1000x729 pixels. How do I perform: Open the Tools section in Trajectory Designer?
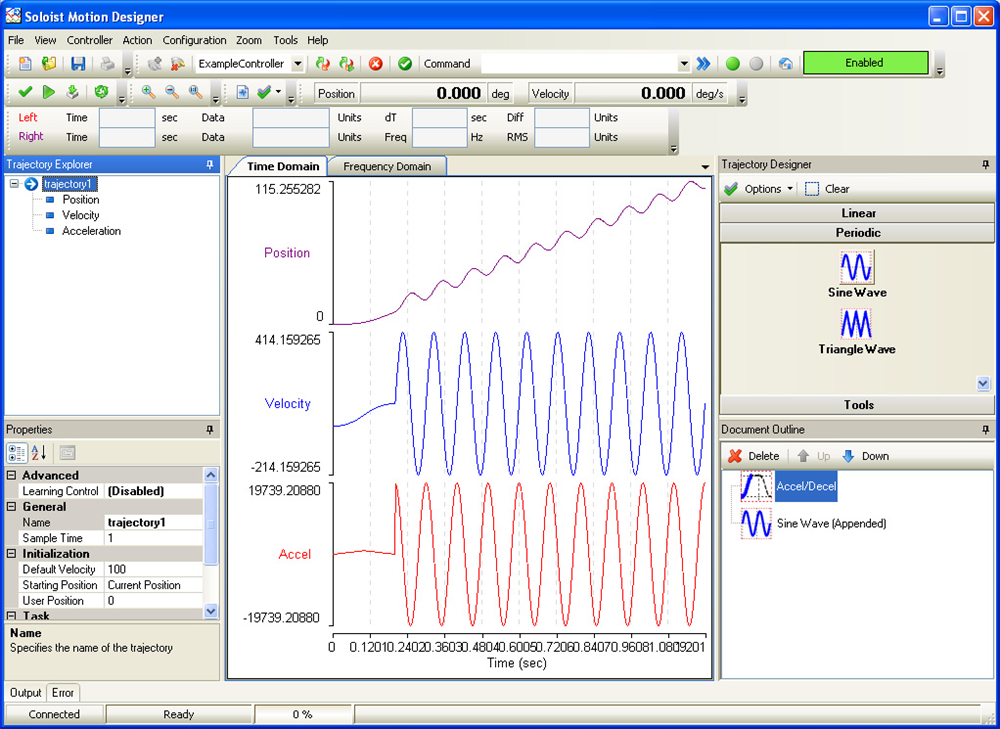[x=858, y=405]
